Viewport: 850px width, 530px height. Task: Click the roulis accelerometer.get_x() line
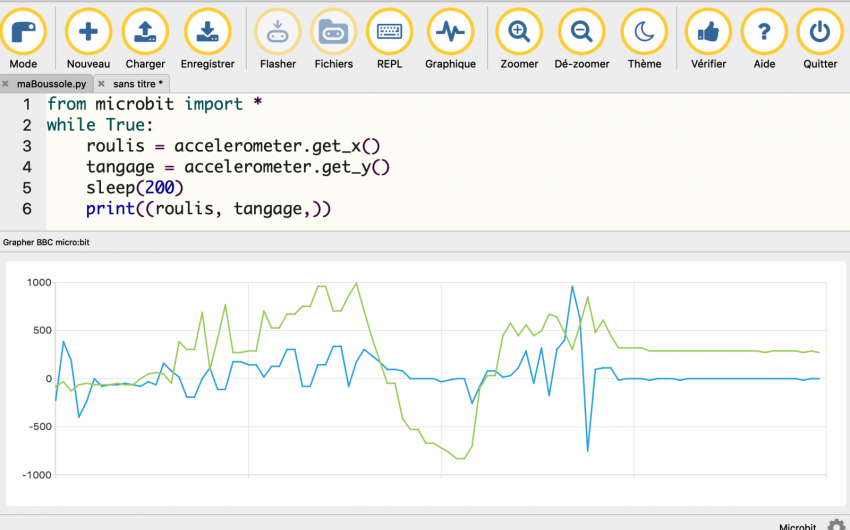pyautogui.click(x=233, y=146)
